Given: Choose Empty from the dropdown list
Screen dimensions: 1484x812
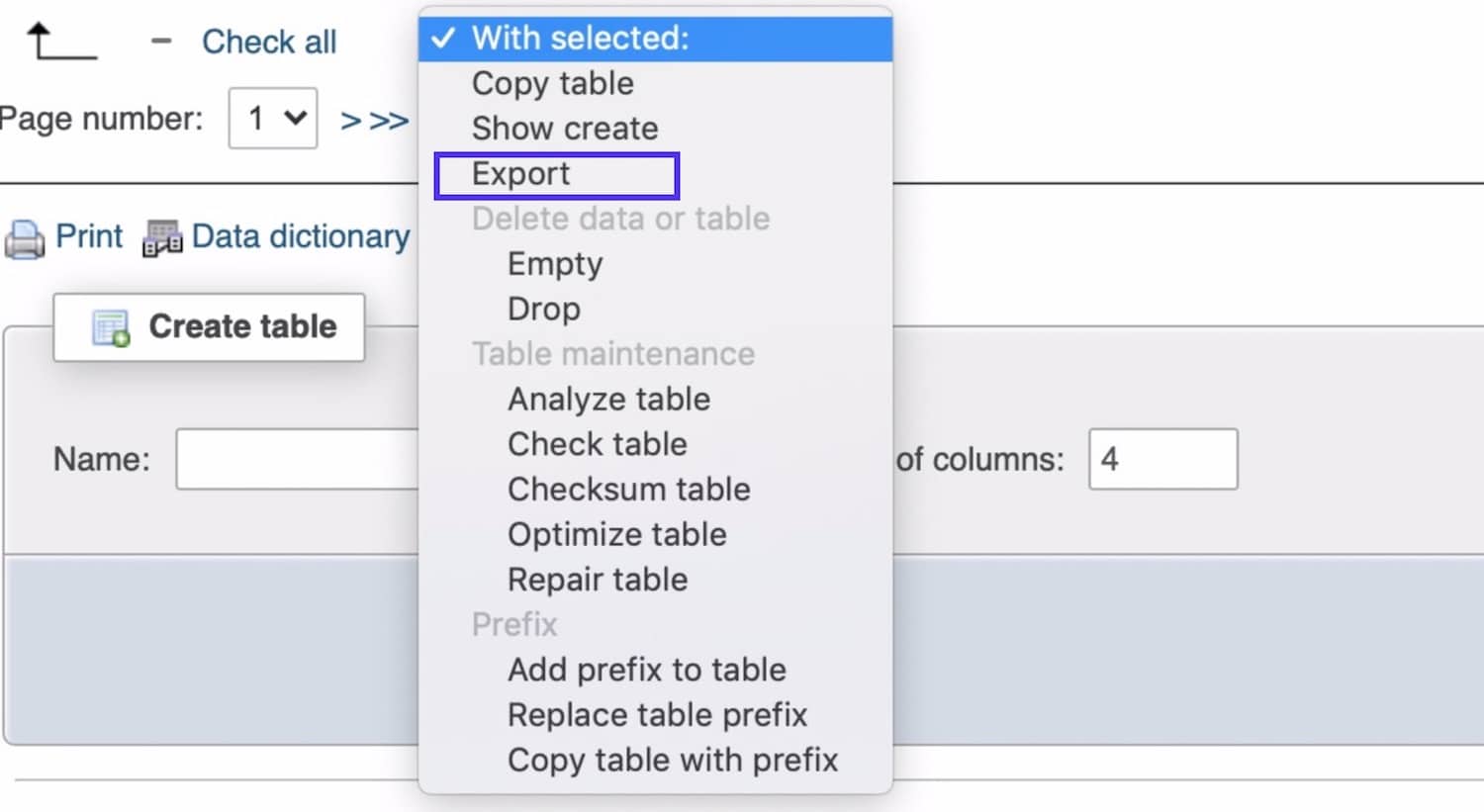Looking at the screenshot, I should (555, 263).
